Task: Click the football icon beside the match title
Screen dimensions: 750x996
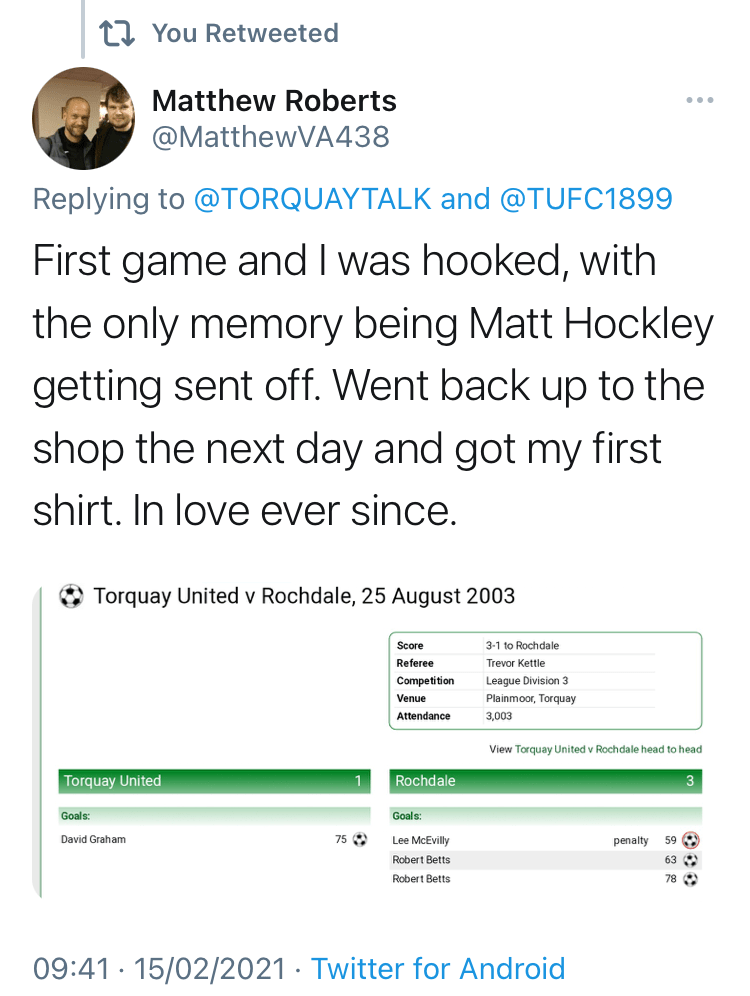Action: point(71,597)
